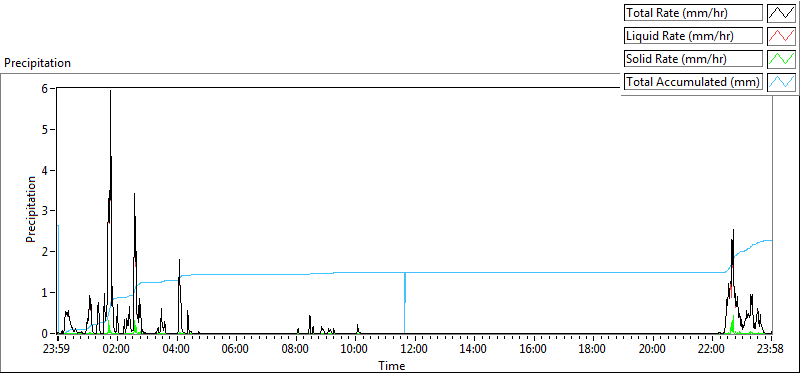Click the 6 maximum value on Y axis
Image resolution: width=800 pixels, height=373 pixels.
pyautogui.click(x=45, y=88)
